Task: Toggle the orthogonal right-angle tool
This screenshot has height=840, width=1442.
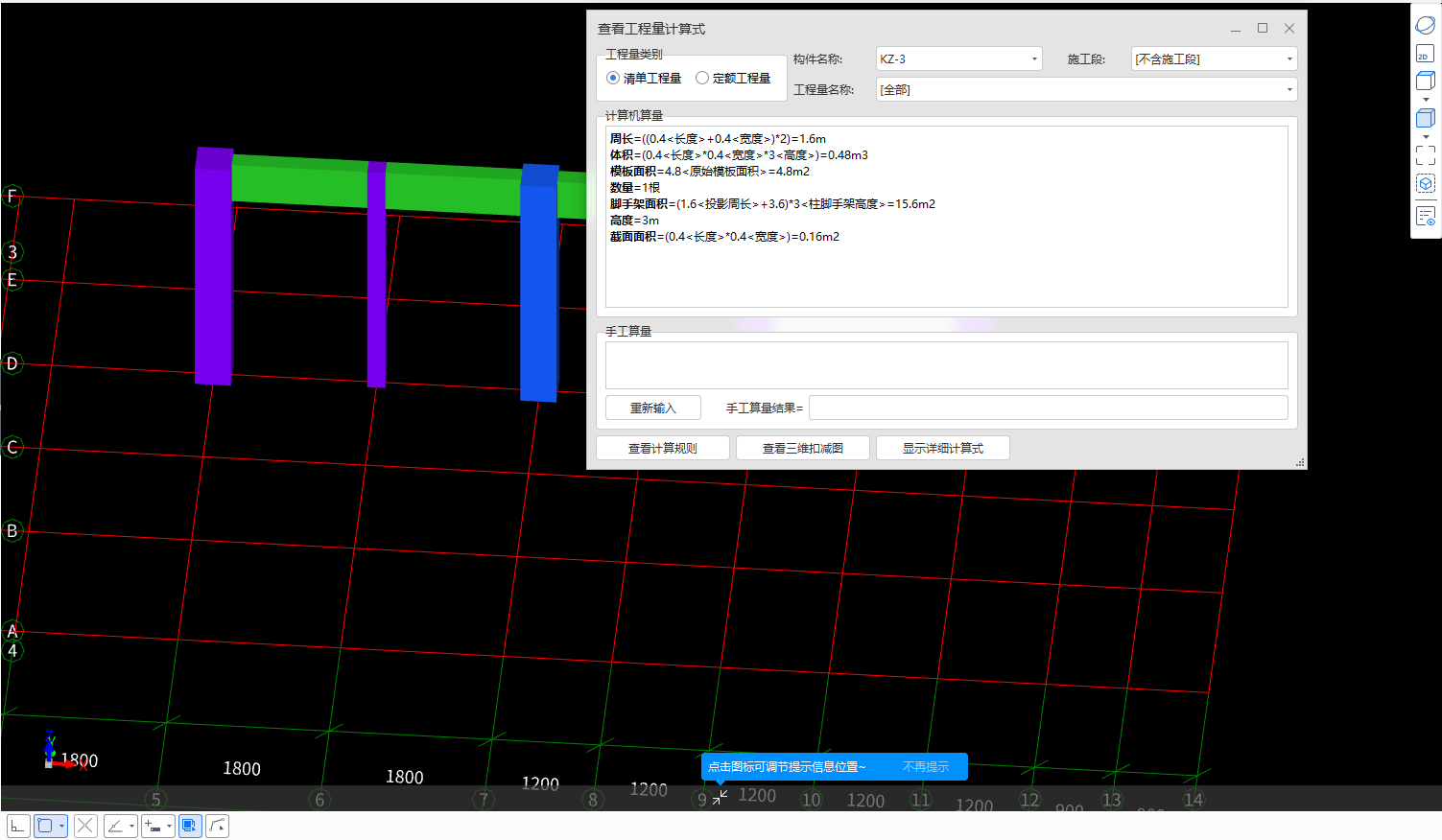Action: click(x=18, y=826)
